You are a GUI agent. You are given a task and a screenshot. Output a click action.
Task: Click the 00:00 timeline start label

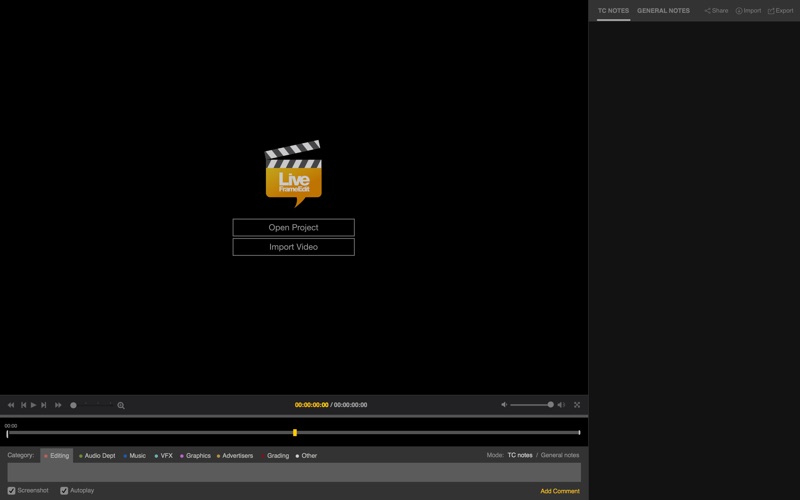(x=11, y=426)
